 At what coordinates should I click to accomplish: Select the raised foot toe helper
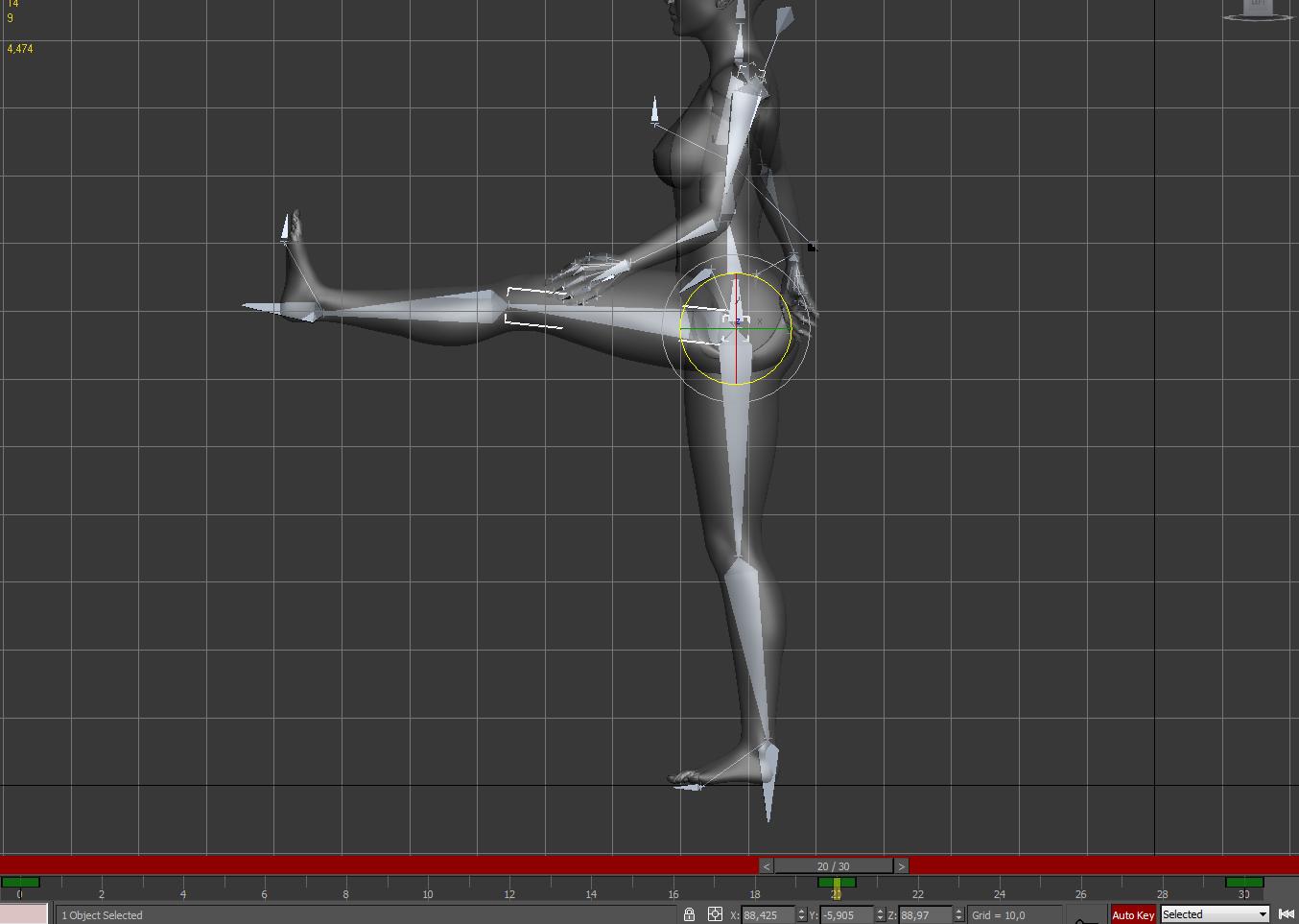coord(285,227)
